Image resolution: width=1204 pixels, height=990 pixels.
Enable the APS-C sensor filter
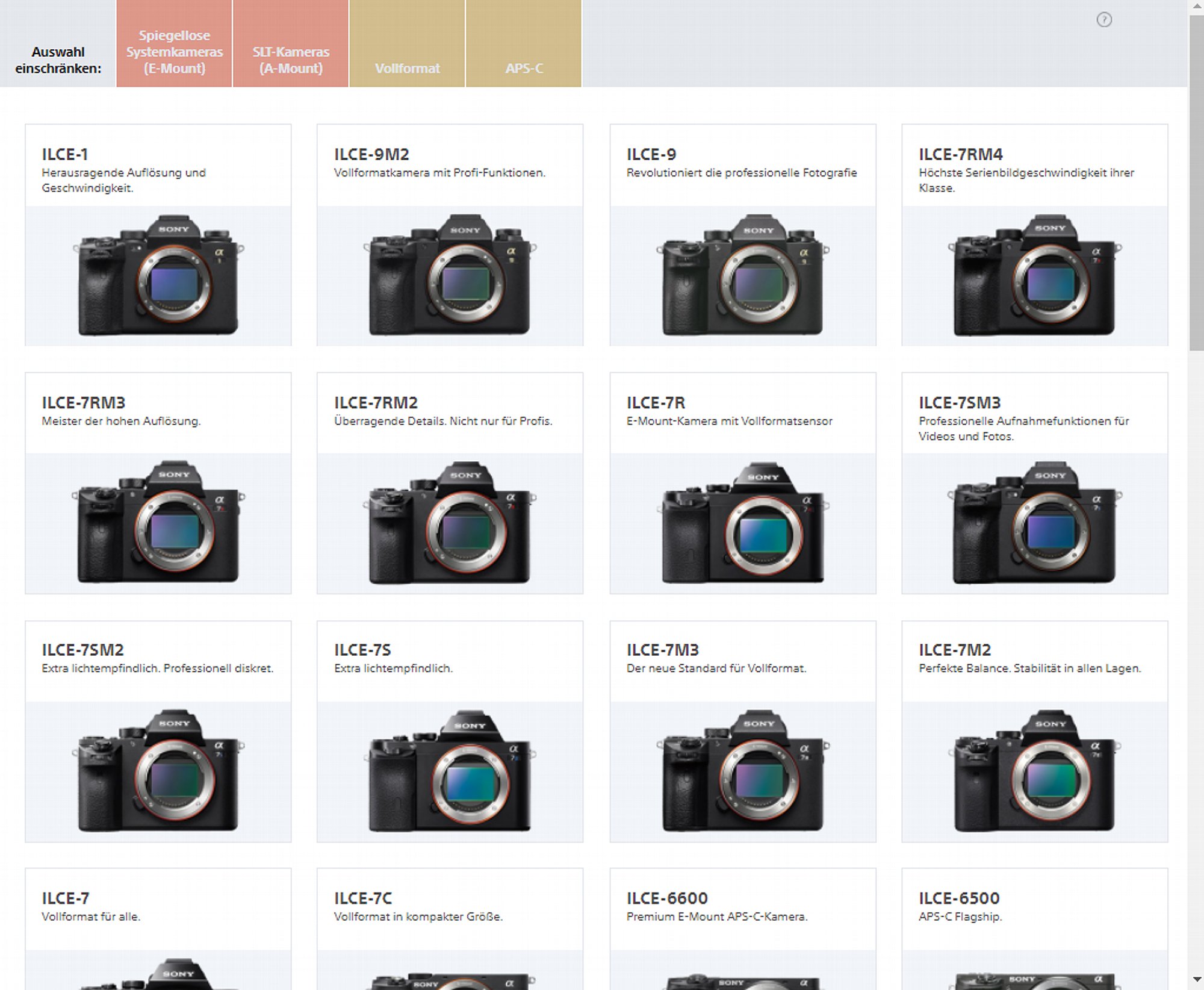click(x=524, y=68)
